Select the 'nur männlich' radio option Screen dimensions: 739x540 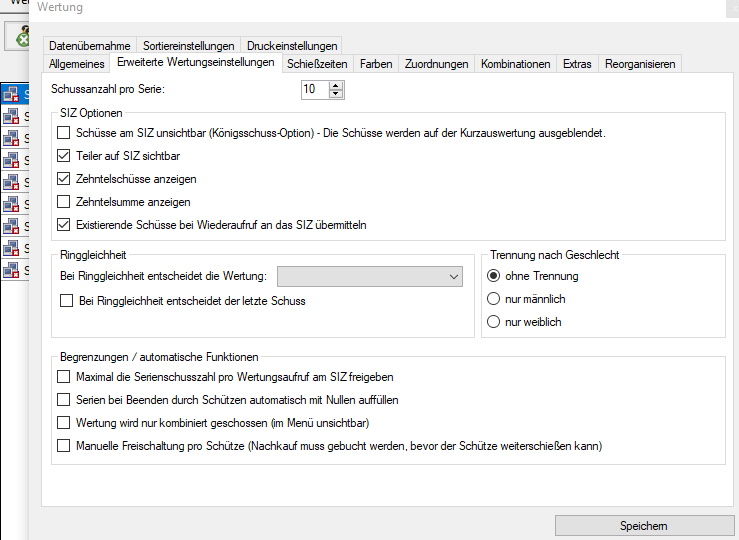click(493, 299)
